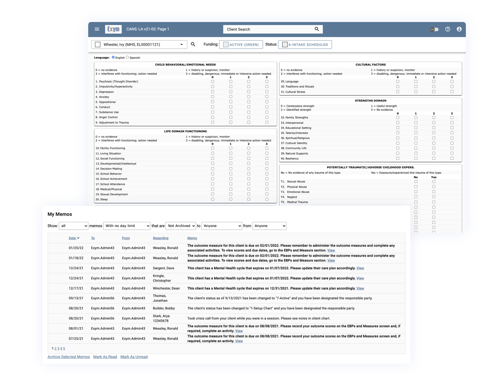Click View in the 07/25/21 memo
This screenshot has height=381, width=500.
coord(239,341)
